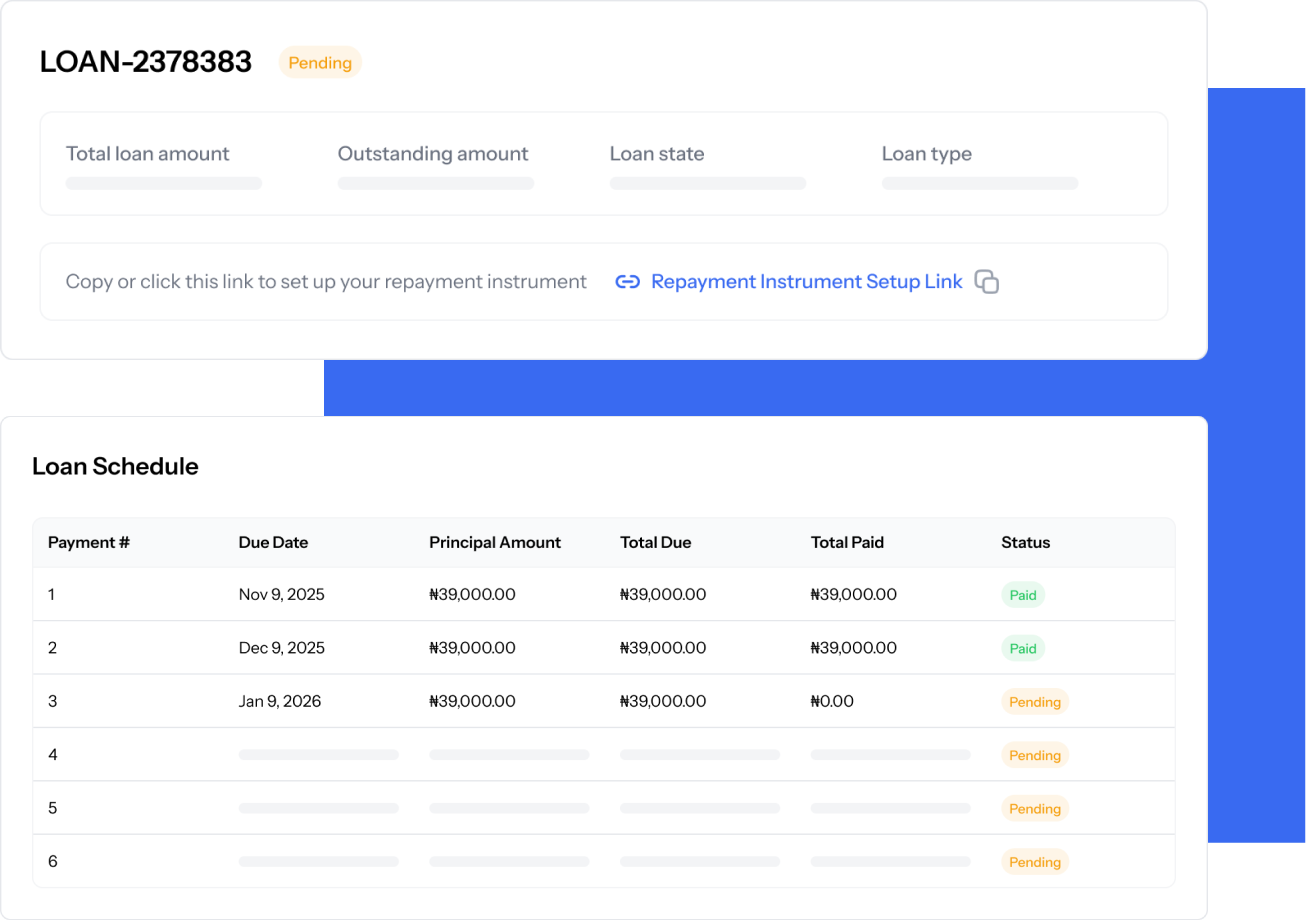Click the Principal Amount column header
The image size is (1306, 920).
tap(495, 542)
